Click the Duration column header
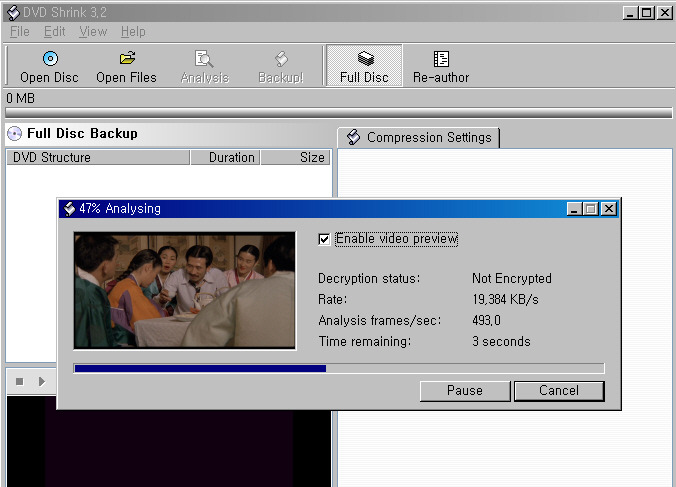 coord(225,157)
